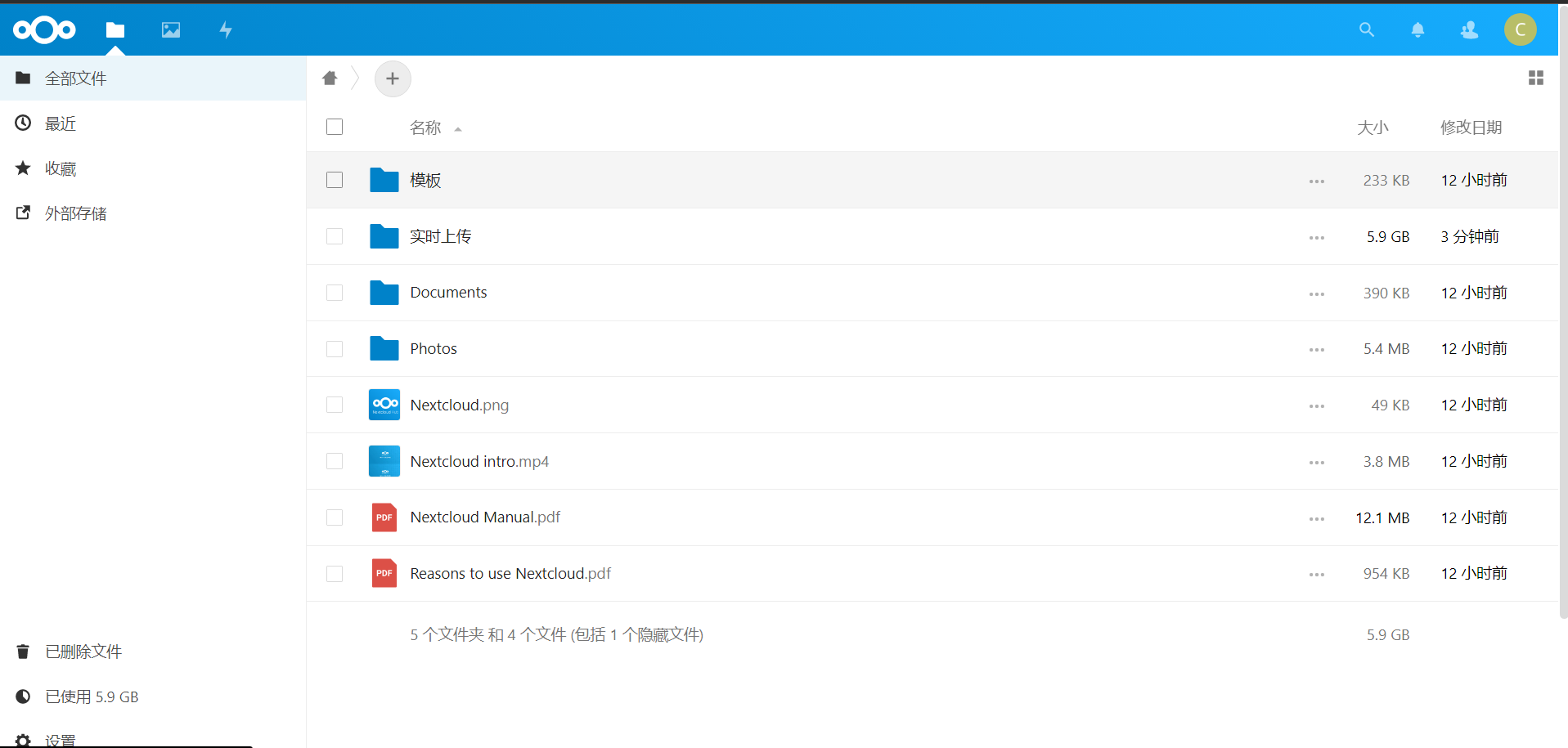Sort by 修改日期 column header
Screen dimensions: 1568x748
pyautogui.click(x=1471, y=128)
